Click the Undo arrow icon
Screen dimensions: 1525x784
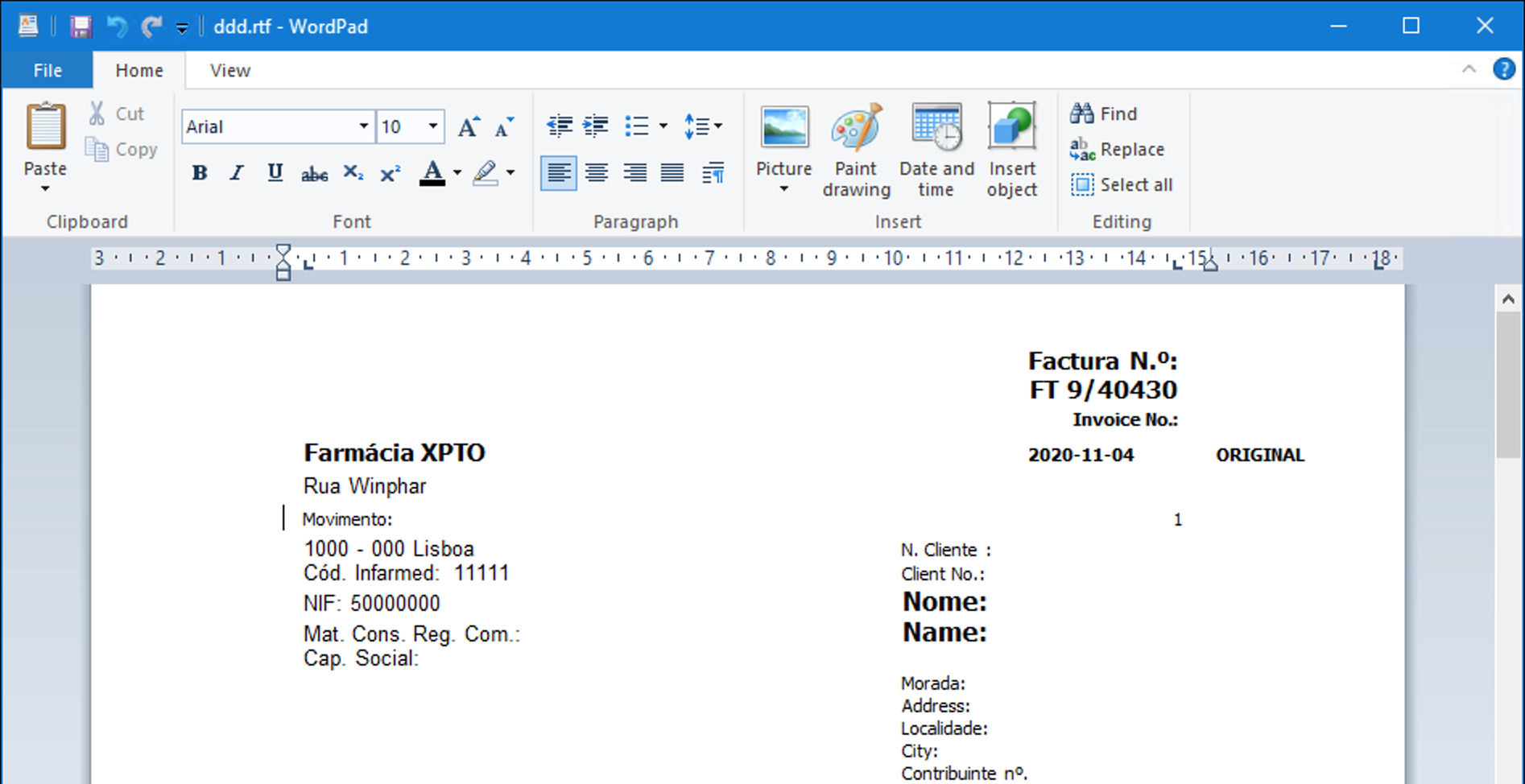(117, 27)
